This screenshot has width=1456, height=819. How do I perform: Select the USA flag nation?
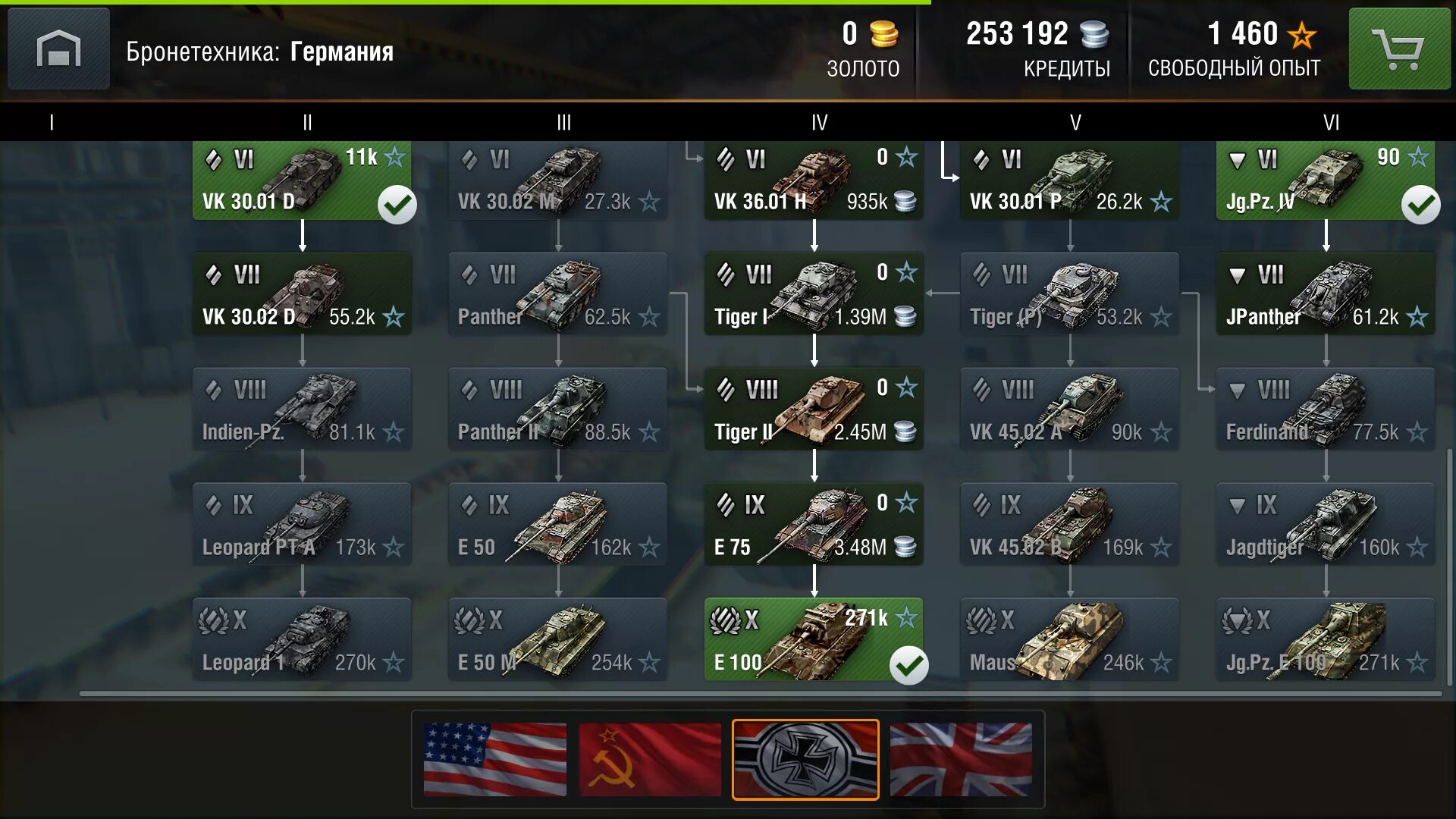494,759
